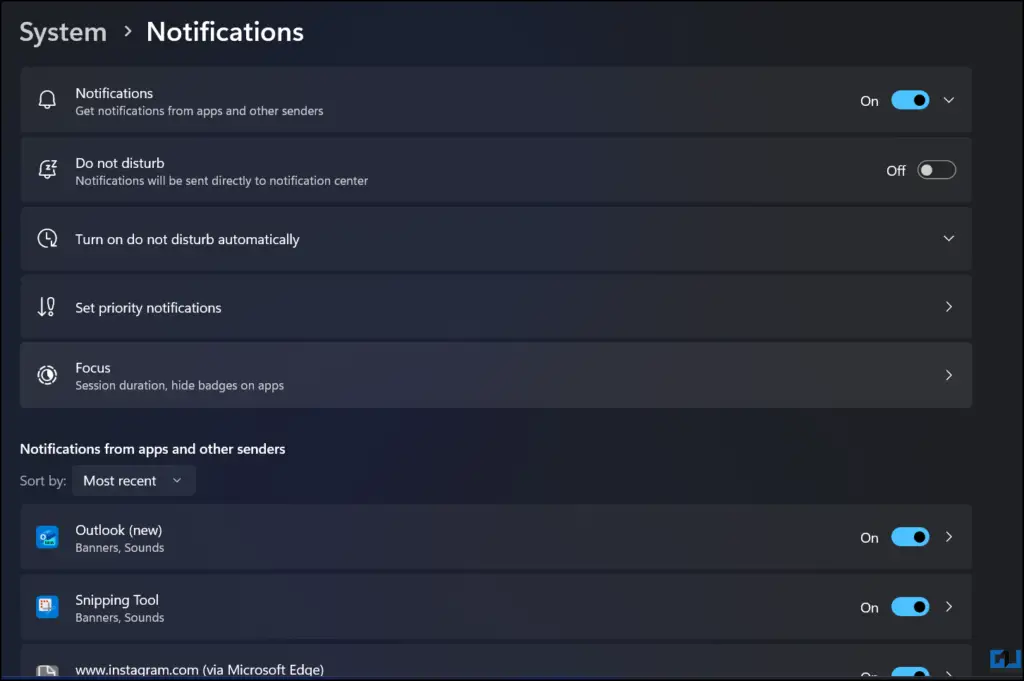The image size is (1024, 681).
Task: Click the Notifications bell icon
Action: (x=47, y=100)
